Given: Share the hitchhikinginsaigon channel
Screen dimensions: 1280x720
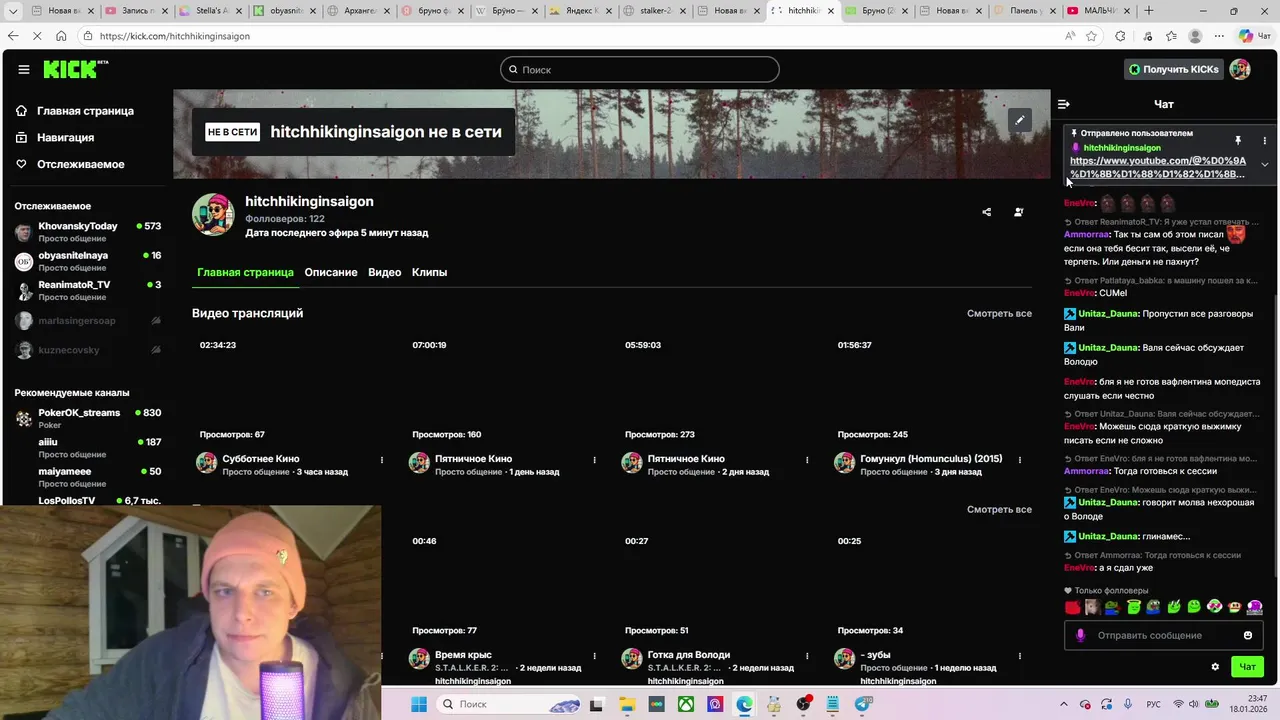Looking at the screenshot, I should tap(986, 212).
